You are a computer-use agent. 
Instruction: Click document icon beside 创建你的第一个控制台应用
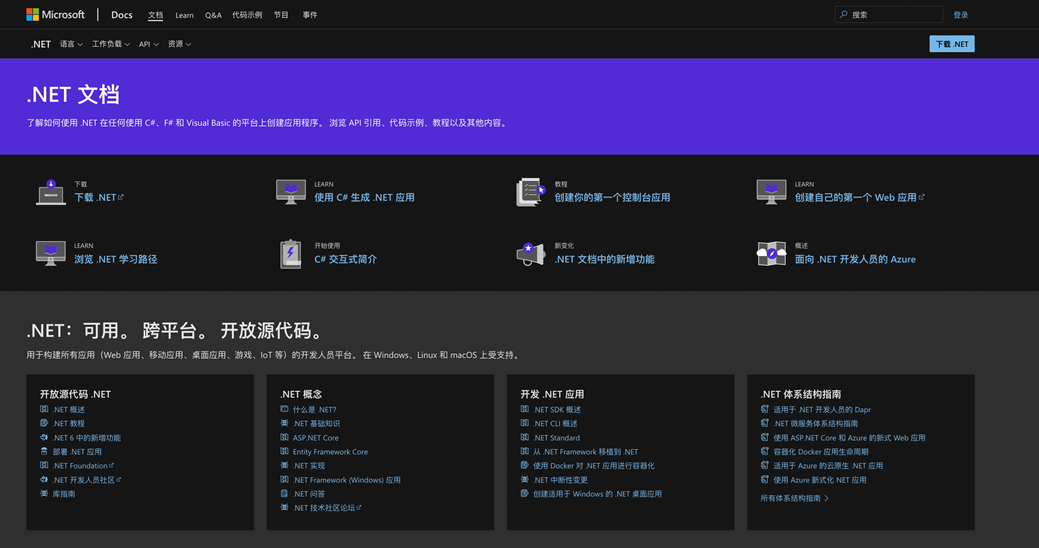(x=530, y=192)
